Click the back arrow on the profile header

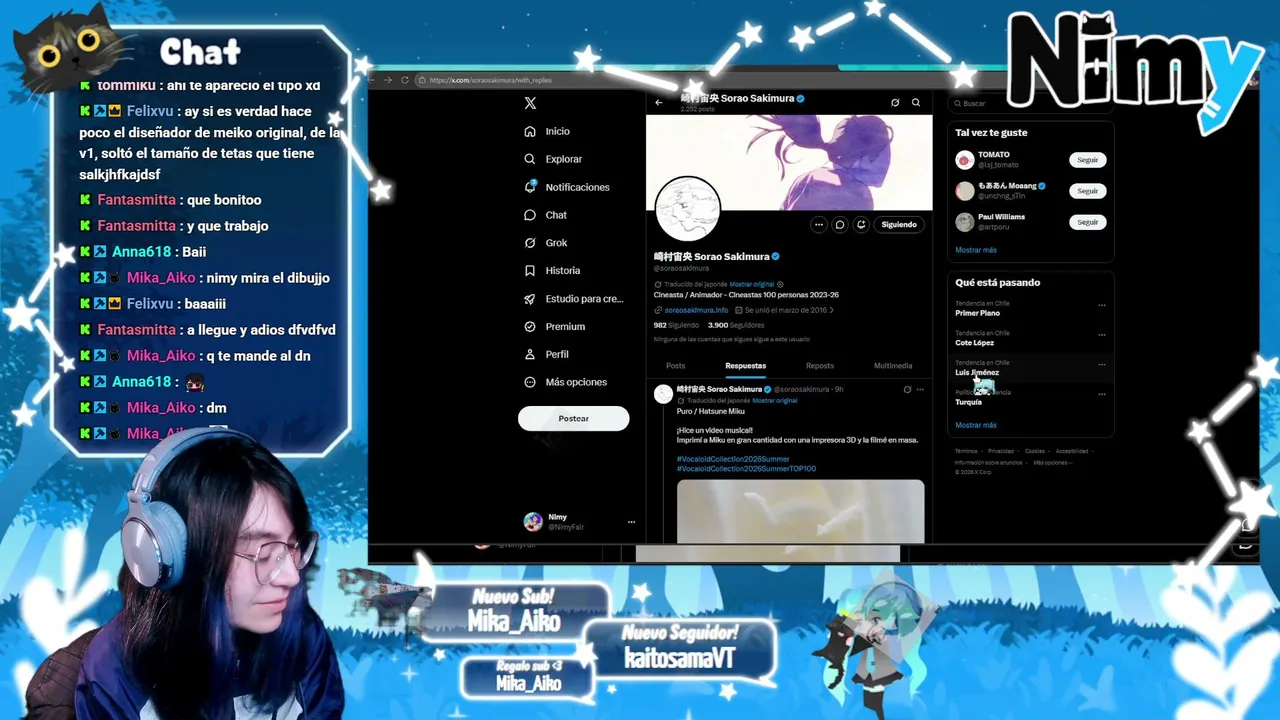(x=659, y=102)
